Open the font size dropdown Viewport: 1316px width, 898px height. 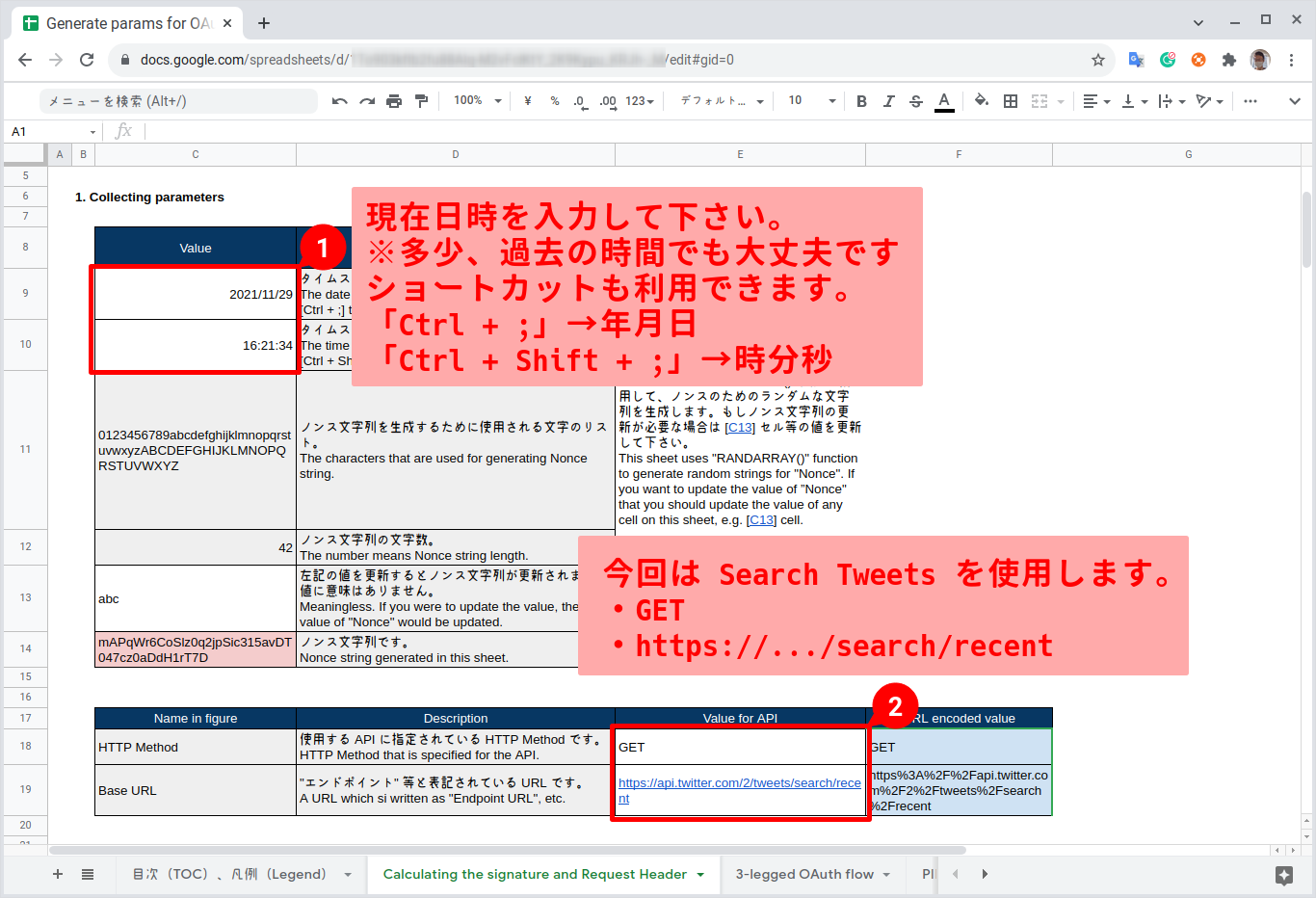click(x=805, y=100)
